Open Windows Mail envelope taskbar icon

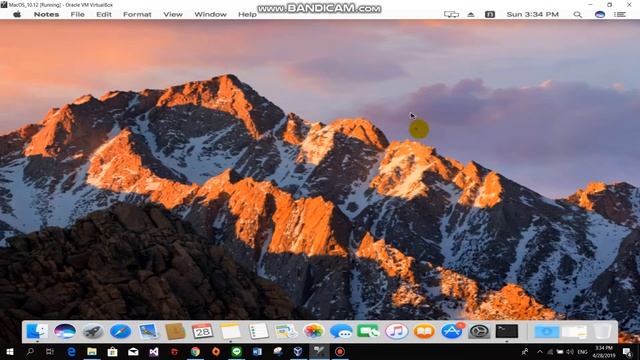click(133, 351)
